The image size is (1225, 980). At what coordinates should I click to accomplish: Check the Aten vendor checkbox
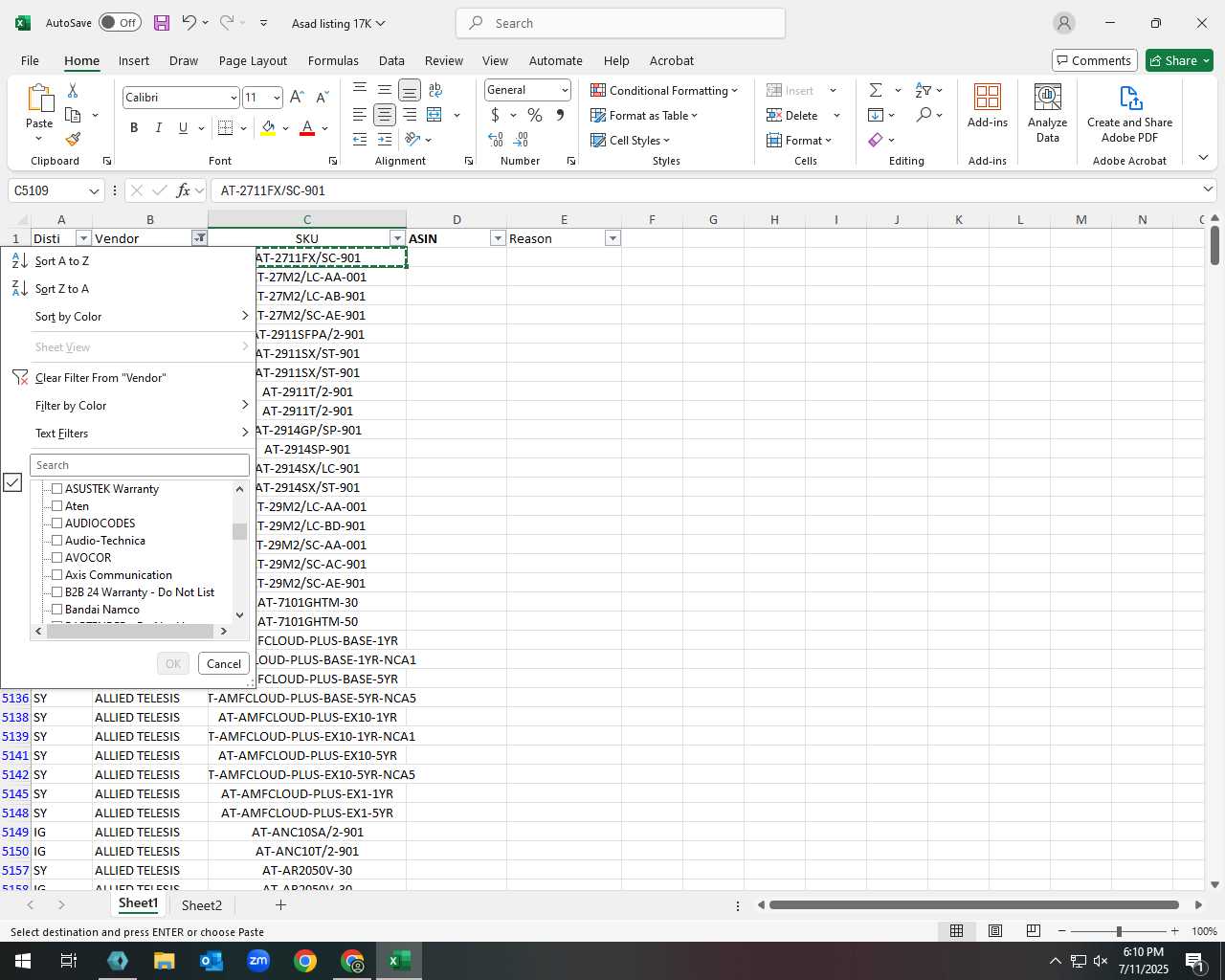tap(56, 506)
